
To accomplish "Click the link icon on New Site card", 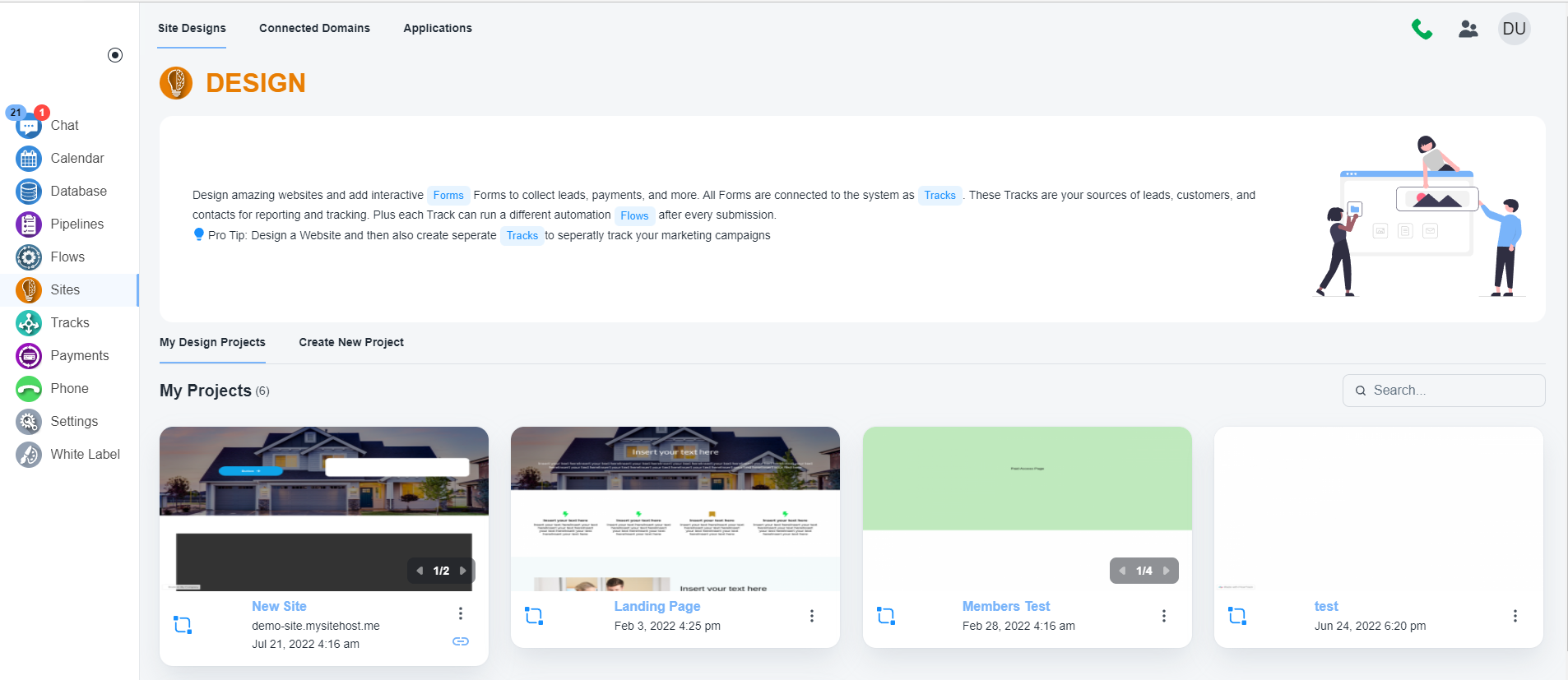I will pos(461,641).
